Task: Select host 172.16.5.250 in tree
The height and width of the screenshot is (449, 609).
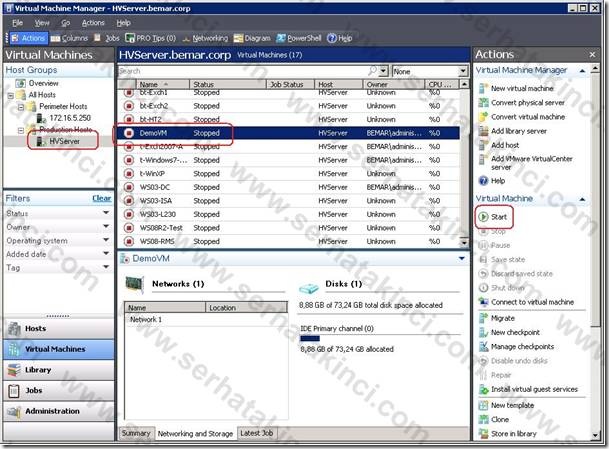Action: [64, 118]
